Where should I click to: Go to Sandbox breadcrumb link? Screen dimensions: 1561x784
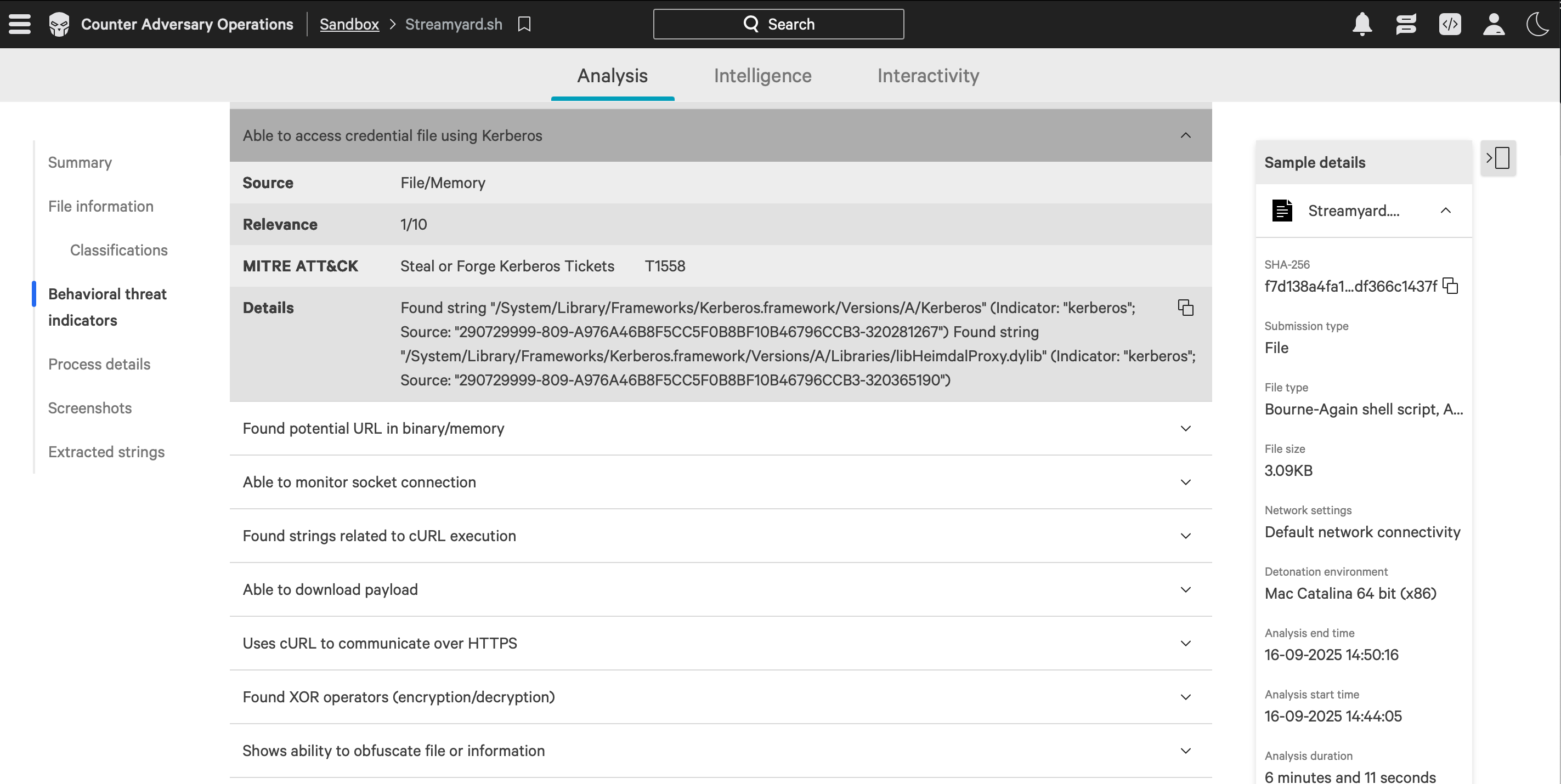tap(349, 24)
